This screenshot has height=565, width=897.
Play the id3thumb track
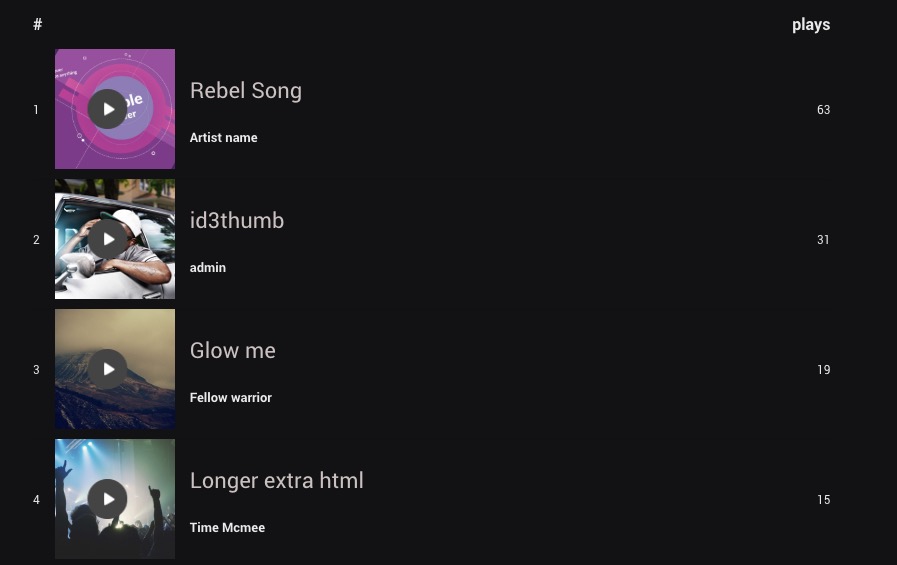click(107, 239)
